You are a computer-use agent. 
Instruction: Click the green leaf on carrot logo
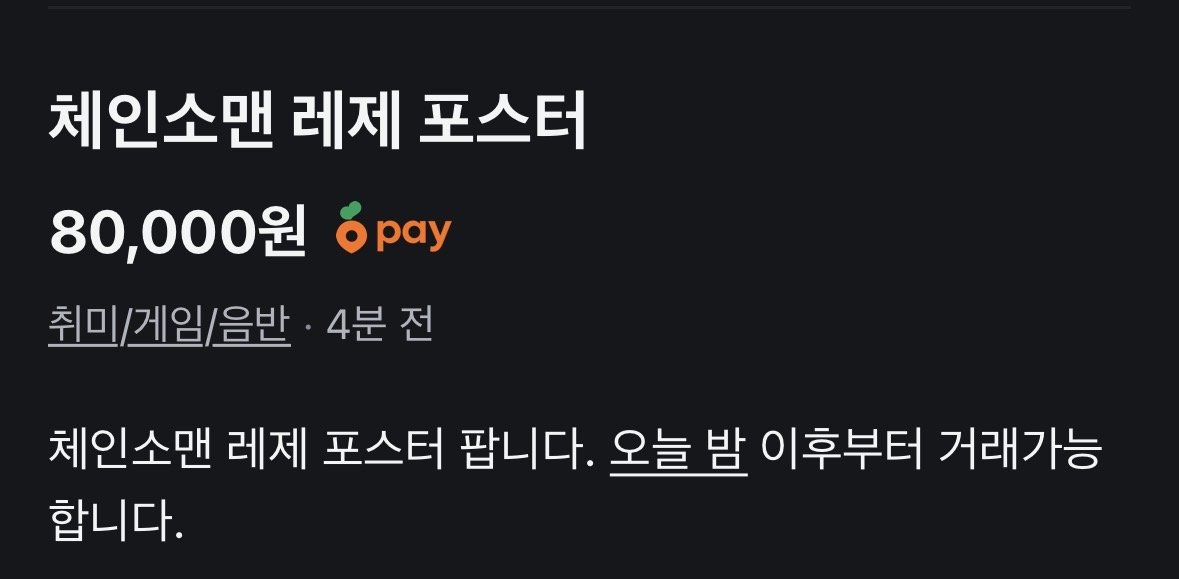click(350, 211)
